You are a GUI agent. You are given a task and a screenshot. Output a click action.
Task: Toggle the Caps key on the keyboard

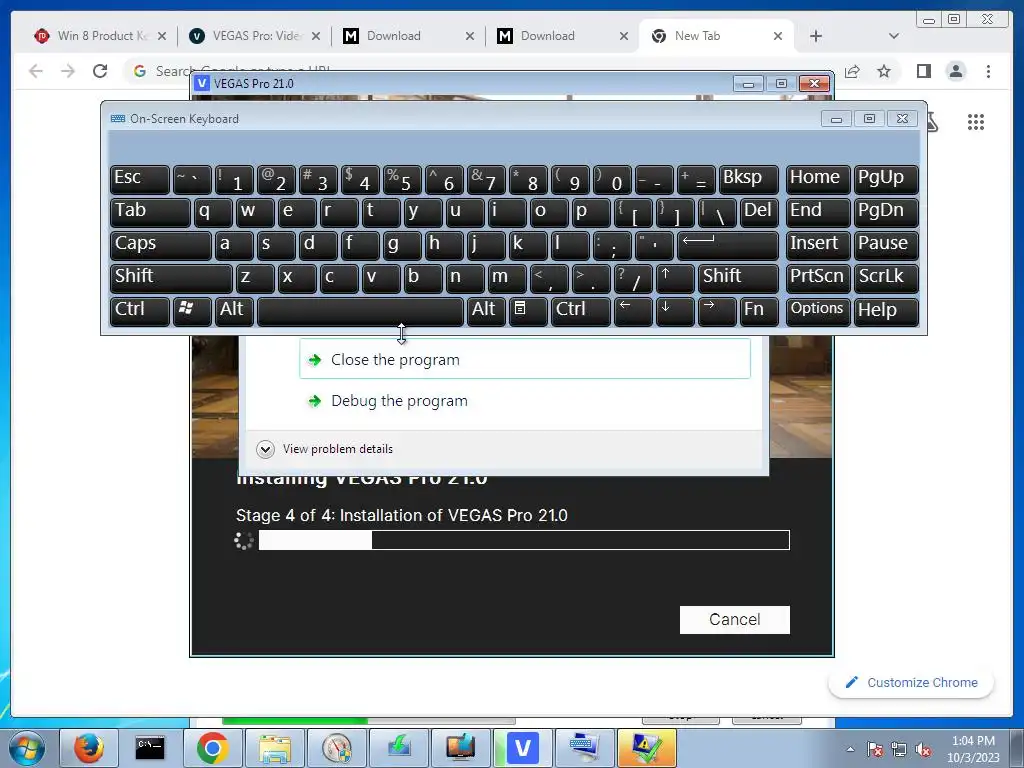click(161, 245)
